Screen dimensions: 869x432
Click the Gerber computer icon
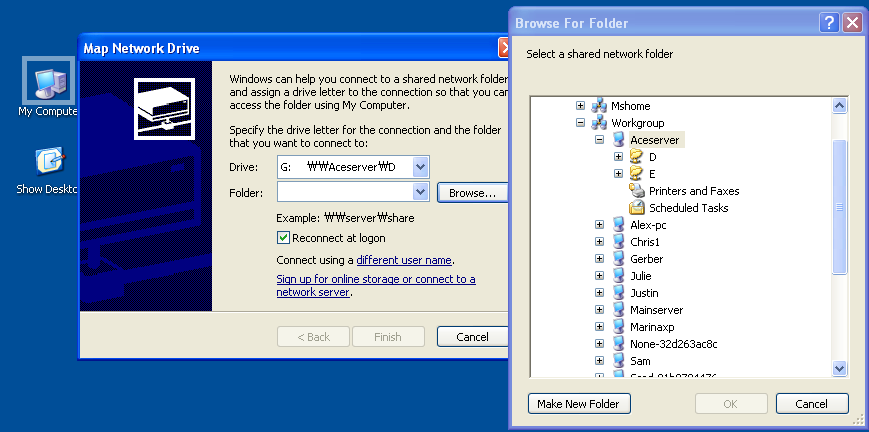618,259
